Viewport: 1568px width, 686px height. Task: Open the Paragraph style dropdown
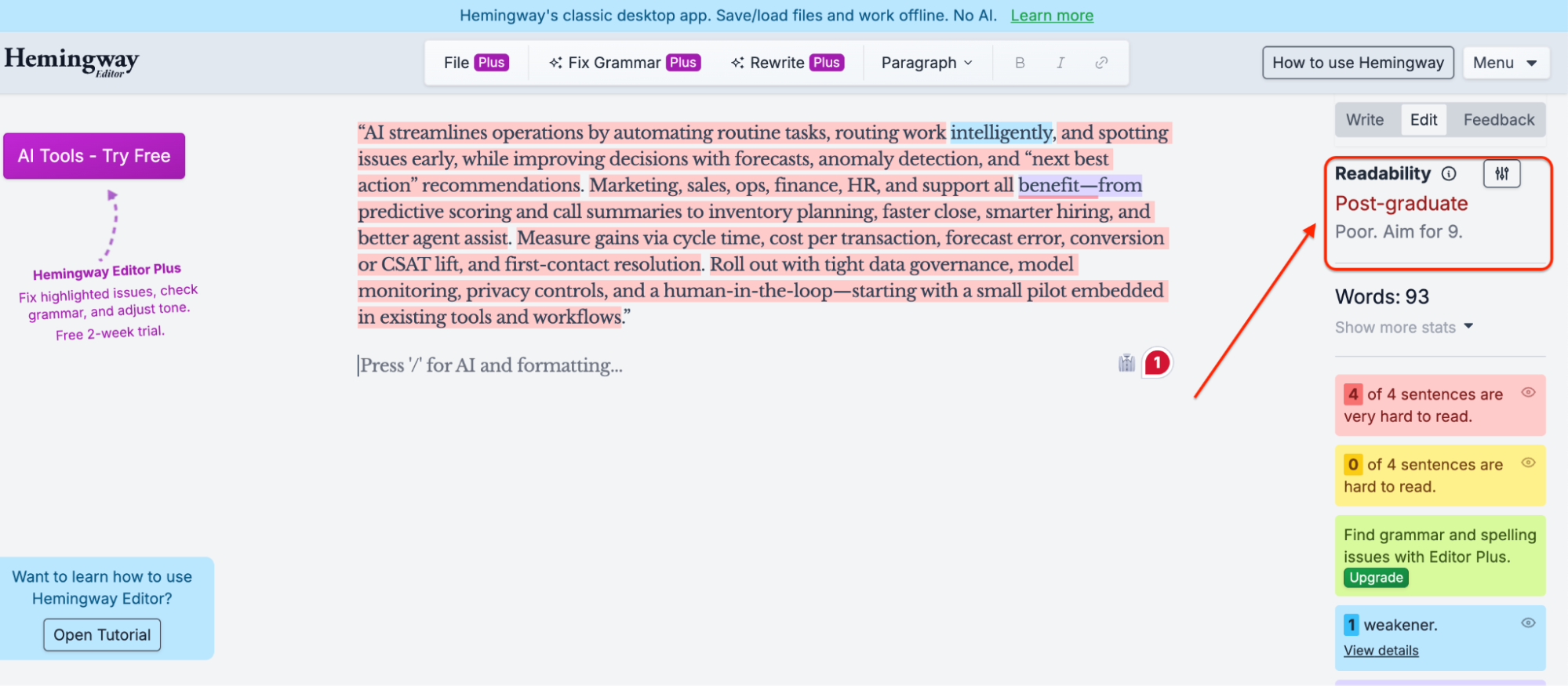click(x=926, y=63)
